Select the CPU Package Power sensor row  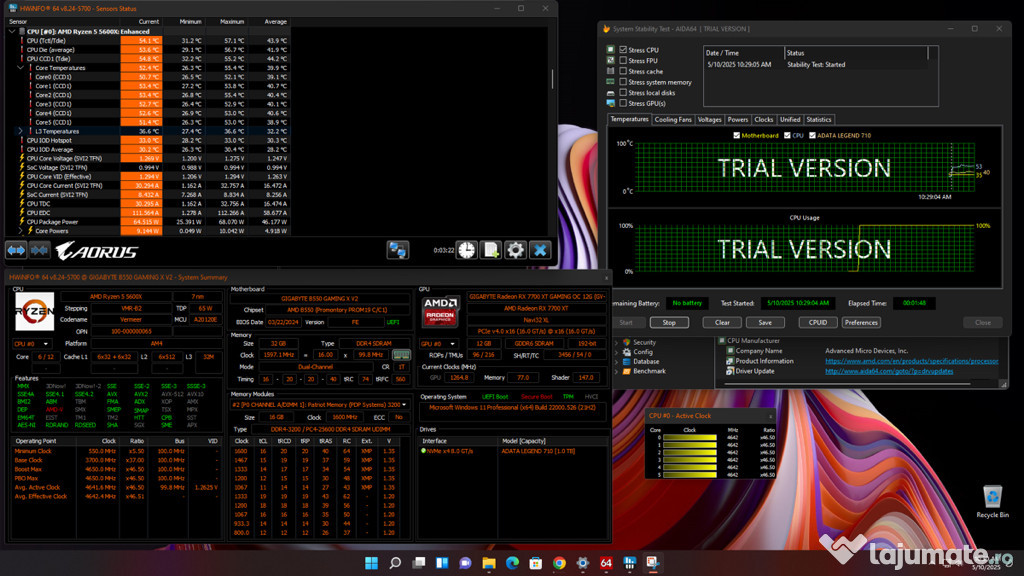pos(148,221)
